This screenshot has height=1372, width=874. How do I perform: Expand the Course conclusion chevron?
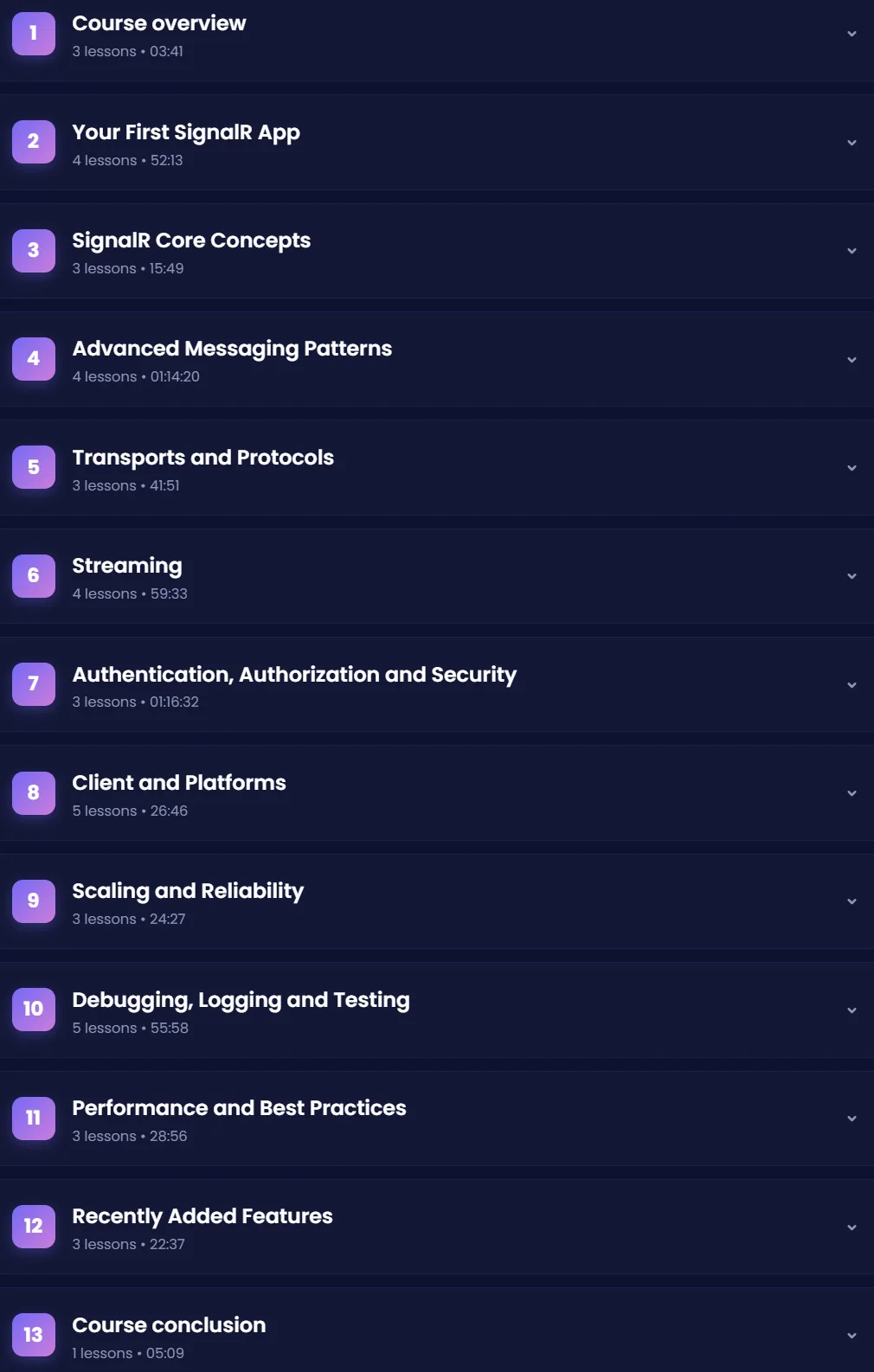click(852, 1336)
